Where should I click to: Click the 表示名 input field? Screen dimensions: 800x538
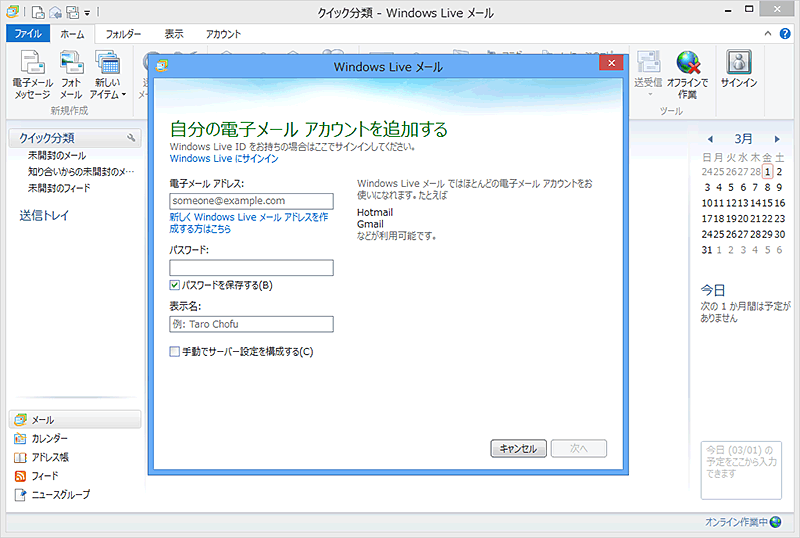click(x=251, y=324)
